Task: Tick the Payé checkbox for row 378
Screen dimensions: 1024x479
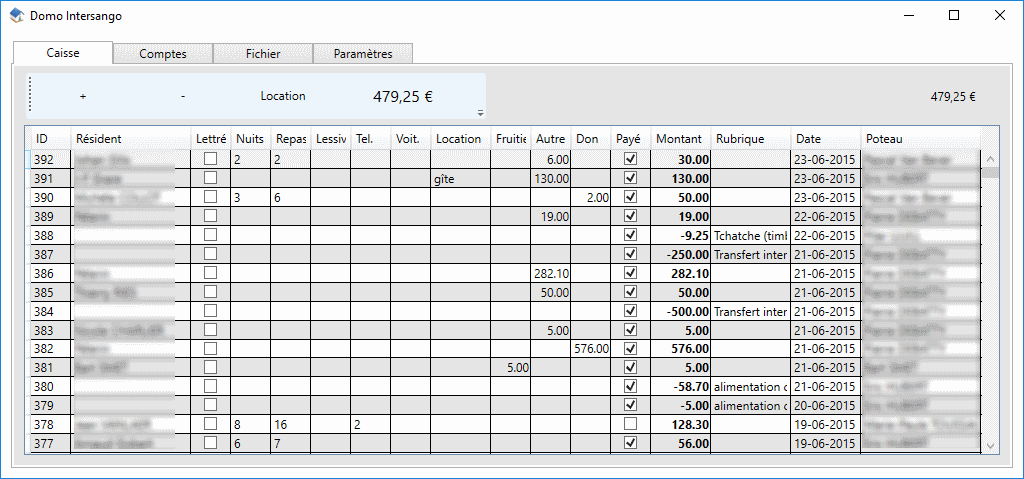Action: tap(630, 424)
